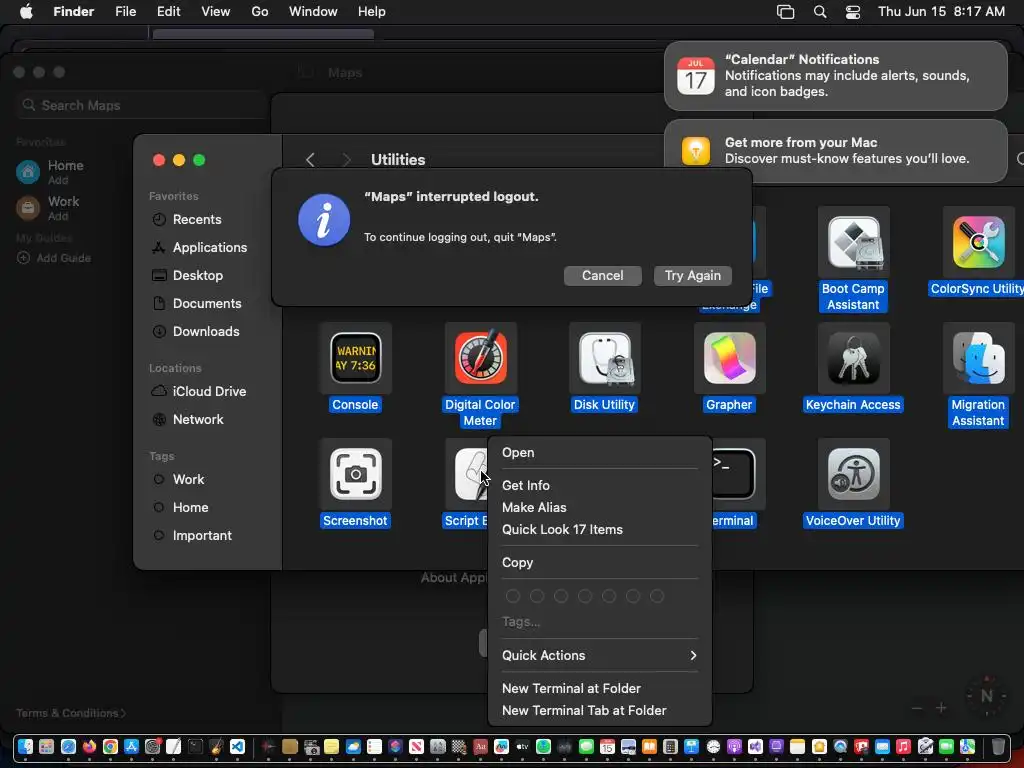1024x768 pixels.
Task: Open Launchpad from the Dock
Action: (46, 746)
